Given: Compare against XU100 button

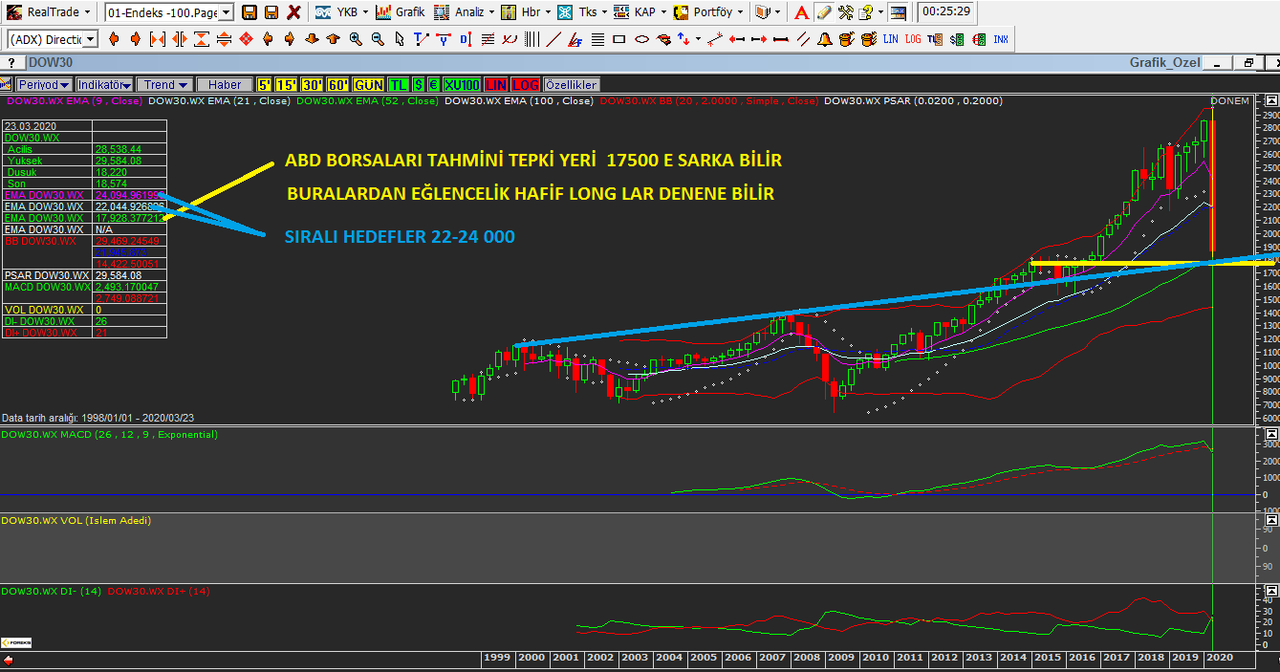Looking at the screenshot, I should point(462,85).
